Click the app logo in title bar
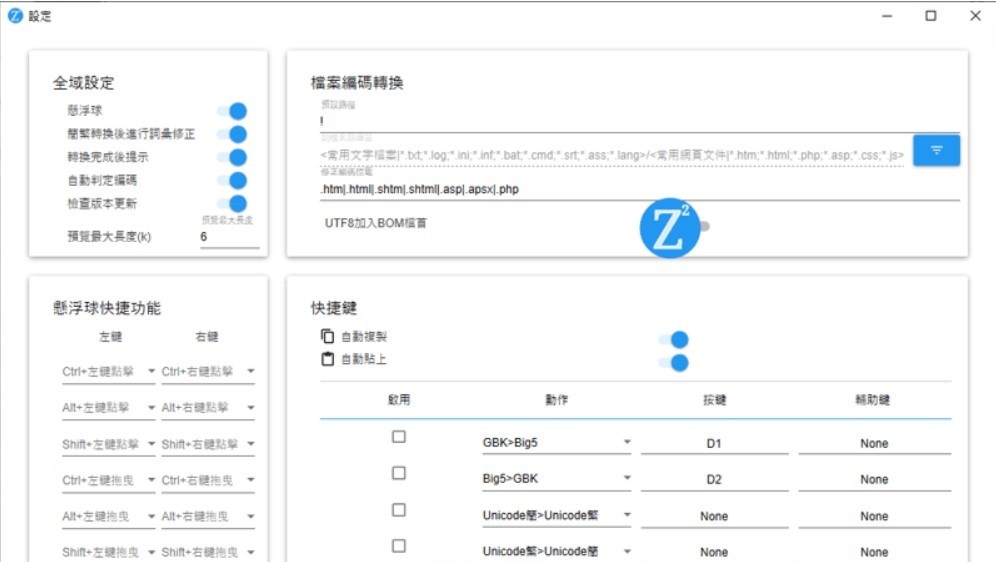The width and height of the screenshot is (996, 562). click(15, 16)
